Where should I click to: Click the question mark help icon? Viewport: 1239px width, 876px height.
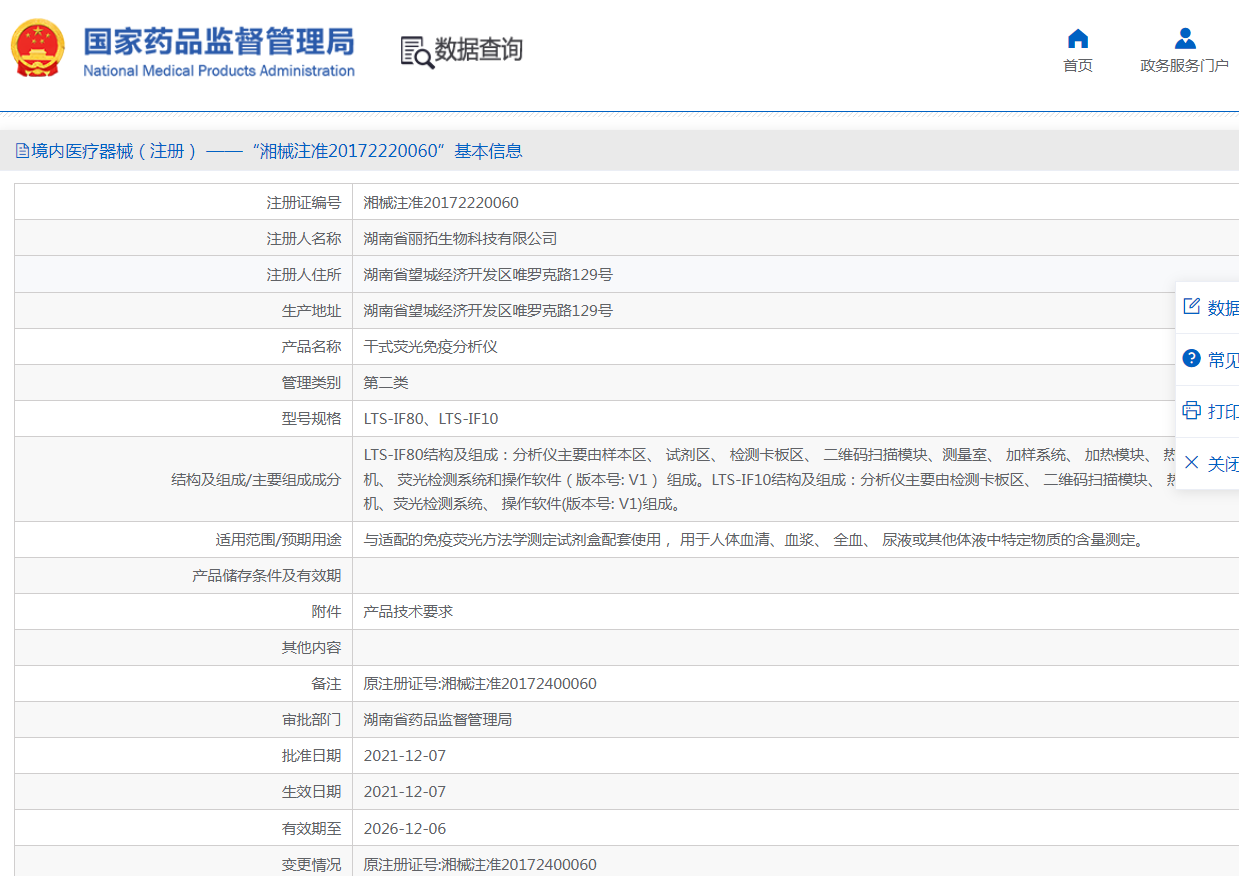pos(1191,358)
